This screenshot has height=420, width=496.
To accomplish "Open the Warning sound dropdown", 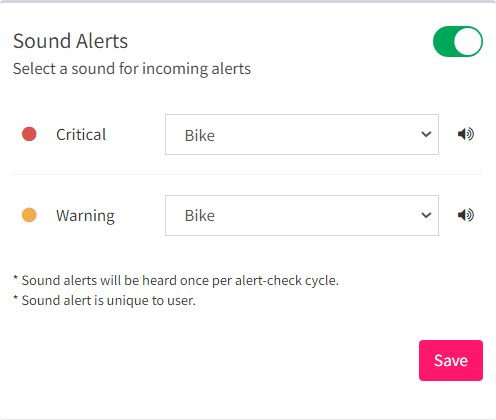I will click(302, 215).
